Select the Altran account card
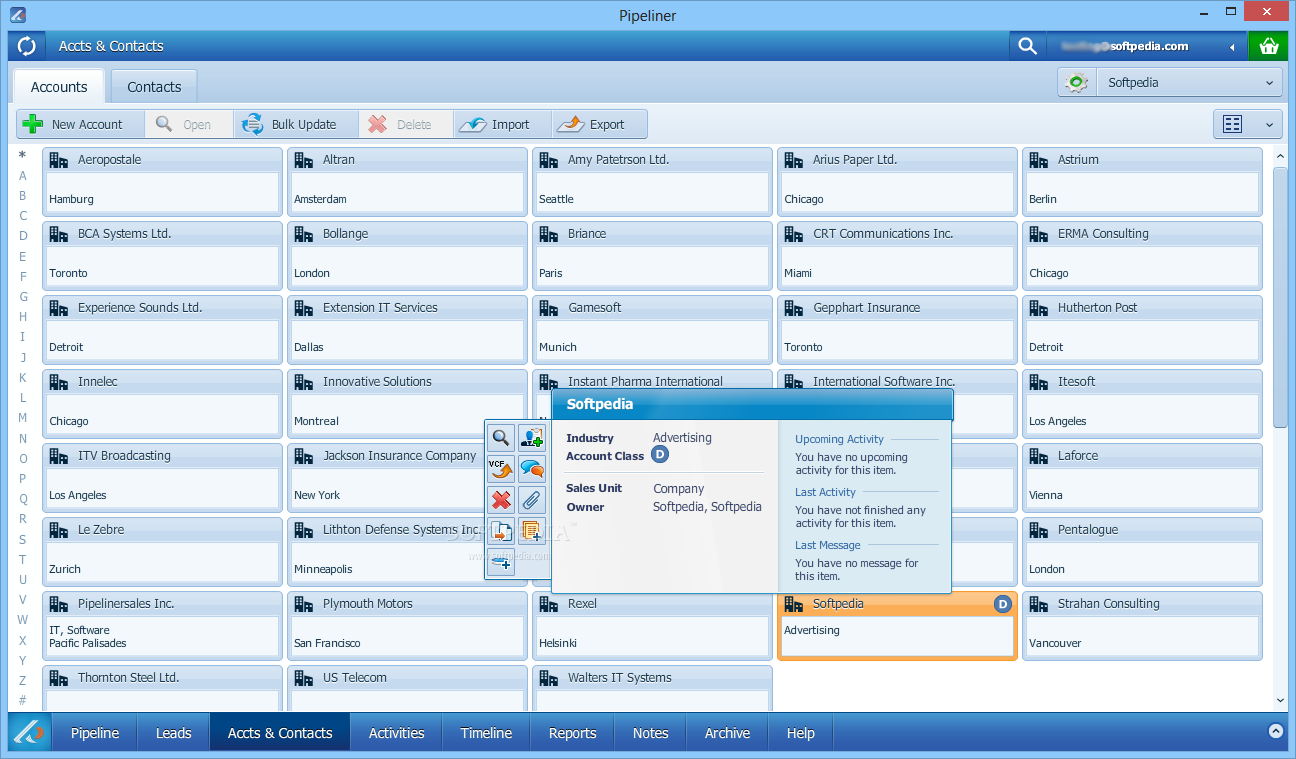 pyautogui.click(x=407, y=181)
